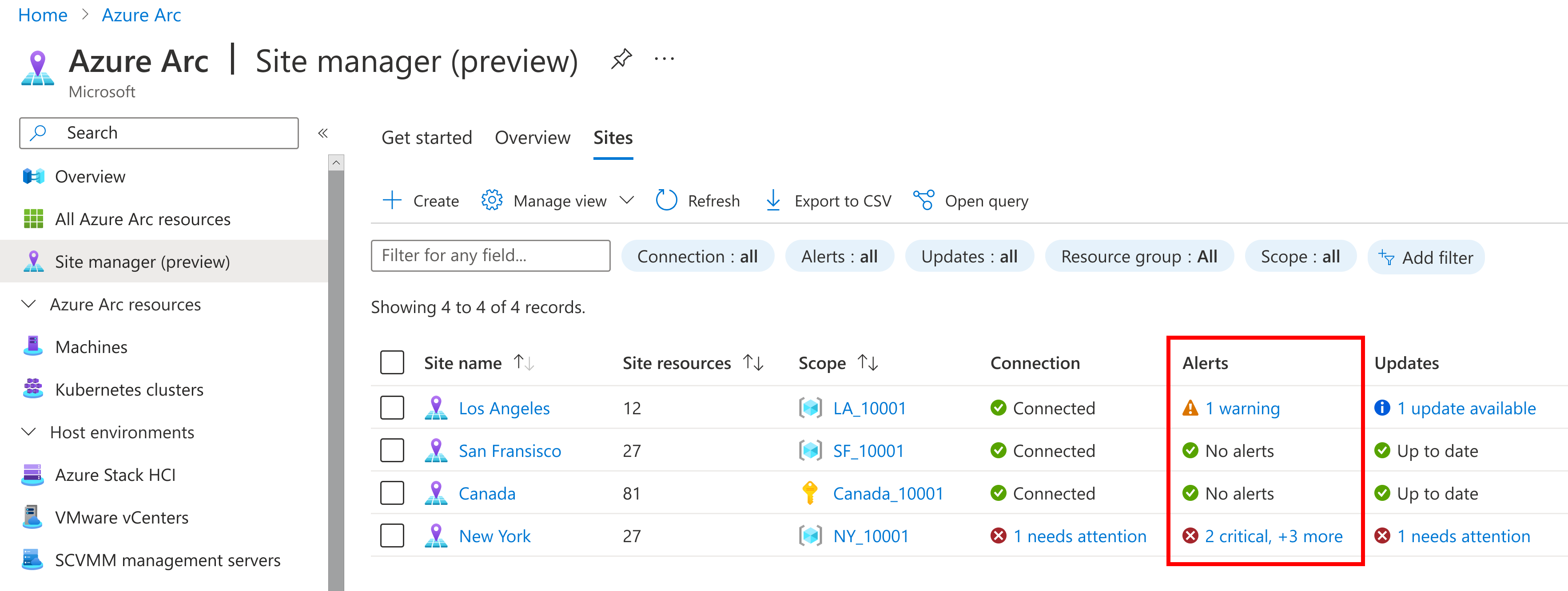This screenshot has width=1568, height=591.
Task: Switch to the Get started tab
Action: point(426,138)
